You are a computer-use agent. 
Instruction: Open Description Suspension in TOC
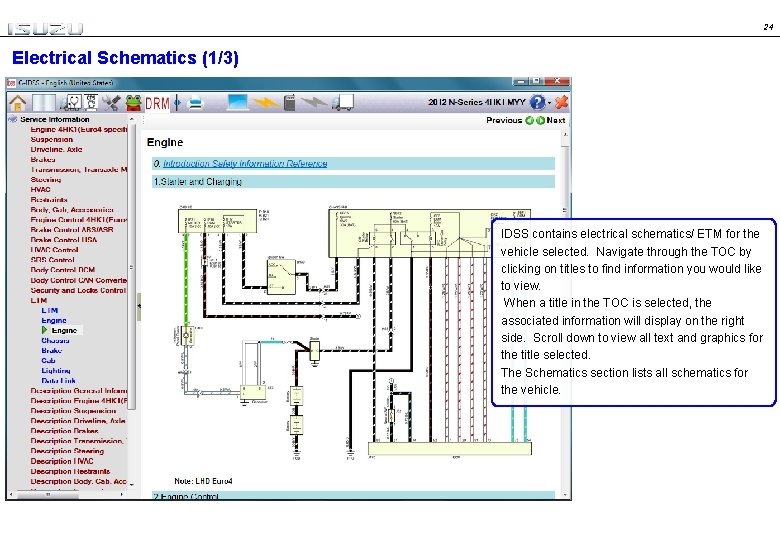(x=73, y=410)
